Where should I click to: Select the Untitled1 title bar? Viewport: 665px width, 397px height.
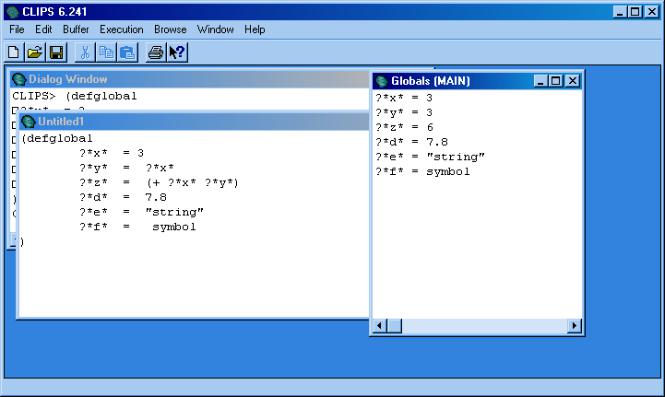coord(194,122)
